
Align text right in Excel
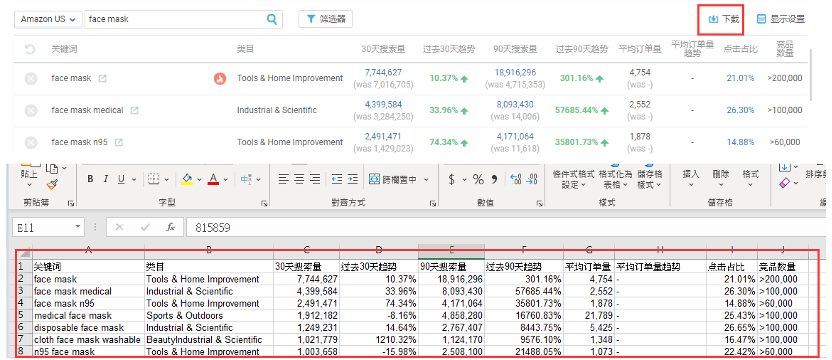[315, 179]
